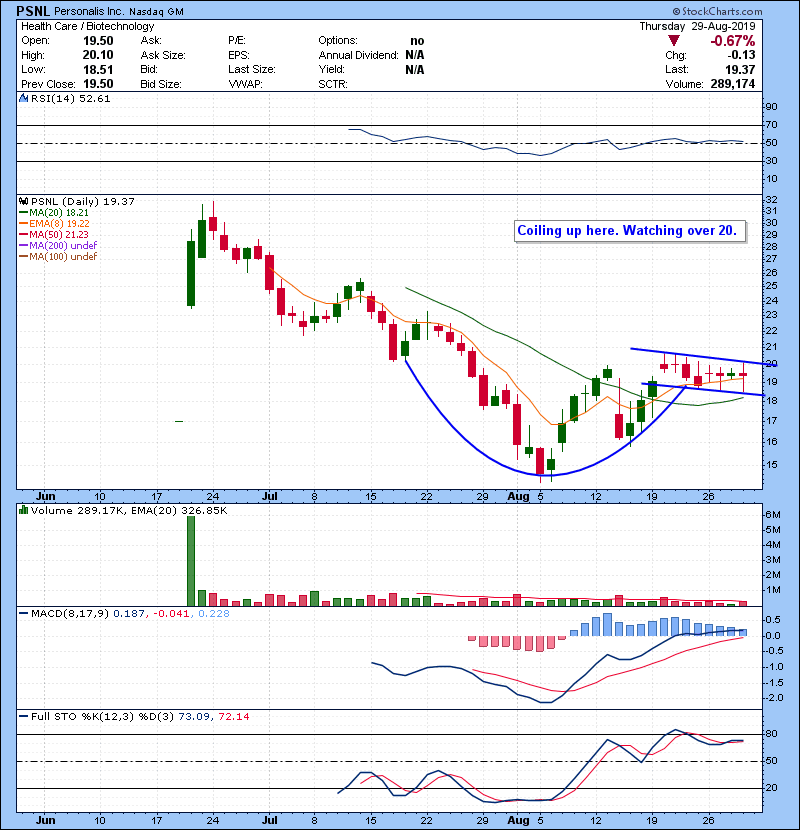Image resolution: width=800 pixels, height=830 pixels.
Task: Click the 20 level on stochastic axis
Action: [771, 788]
